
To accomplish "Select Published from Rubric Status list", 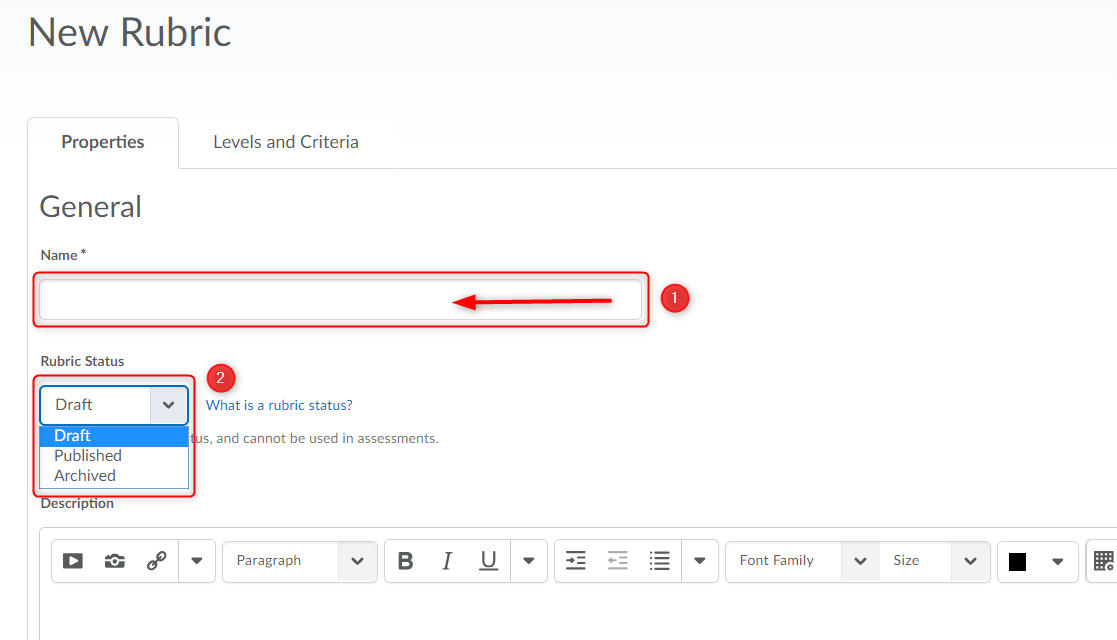I will pyautogui.click(x=88, y=456).
